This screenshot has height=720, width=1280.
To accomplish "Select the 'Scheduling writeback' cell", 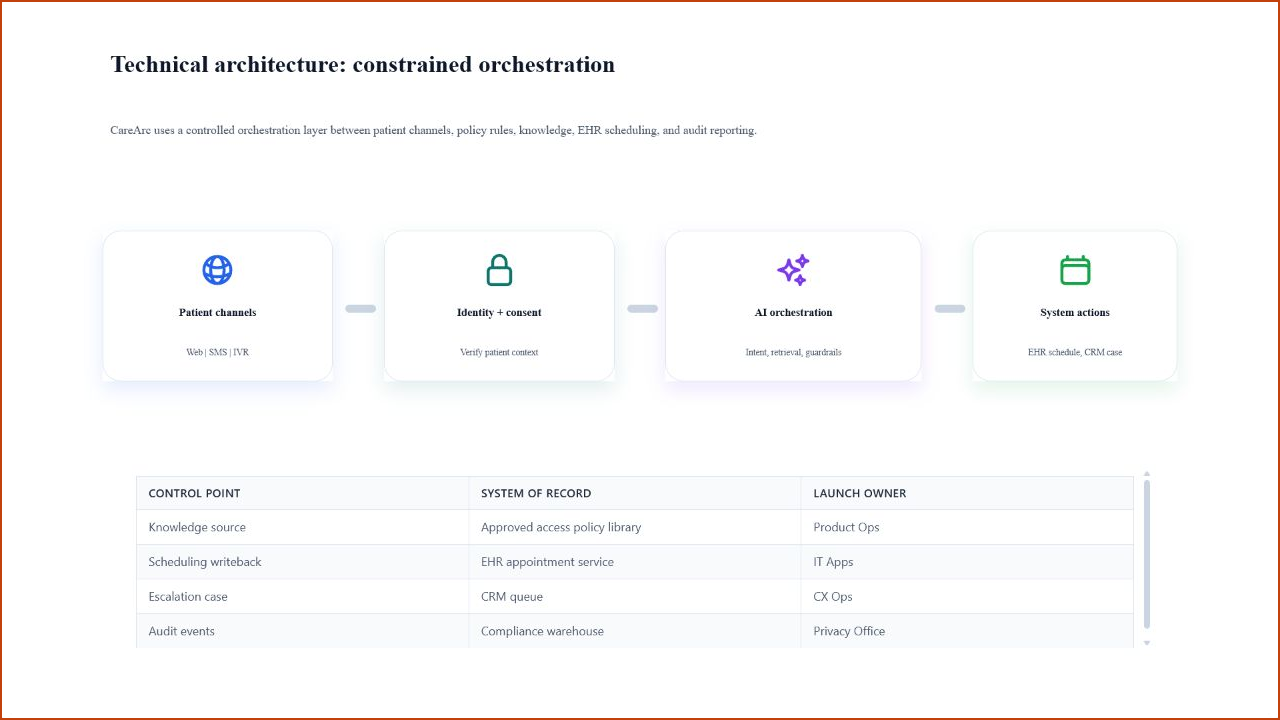I will click(303, 562).
